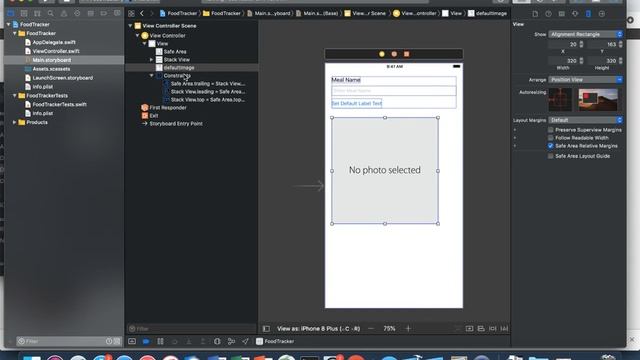
Task: Collapse the FoodTrackerTests group
Action: 15,96
